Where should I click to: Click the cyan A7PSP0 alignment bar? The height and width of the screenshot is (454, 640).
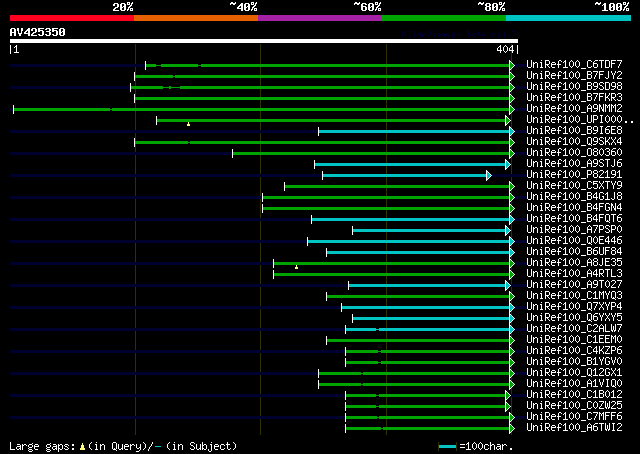(429, 231)
